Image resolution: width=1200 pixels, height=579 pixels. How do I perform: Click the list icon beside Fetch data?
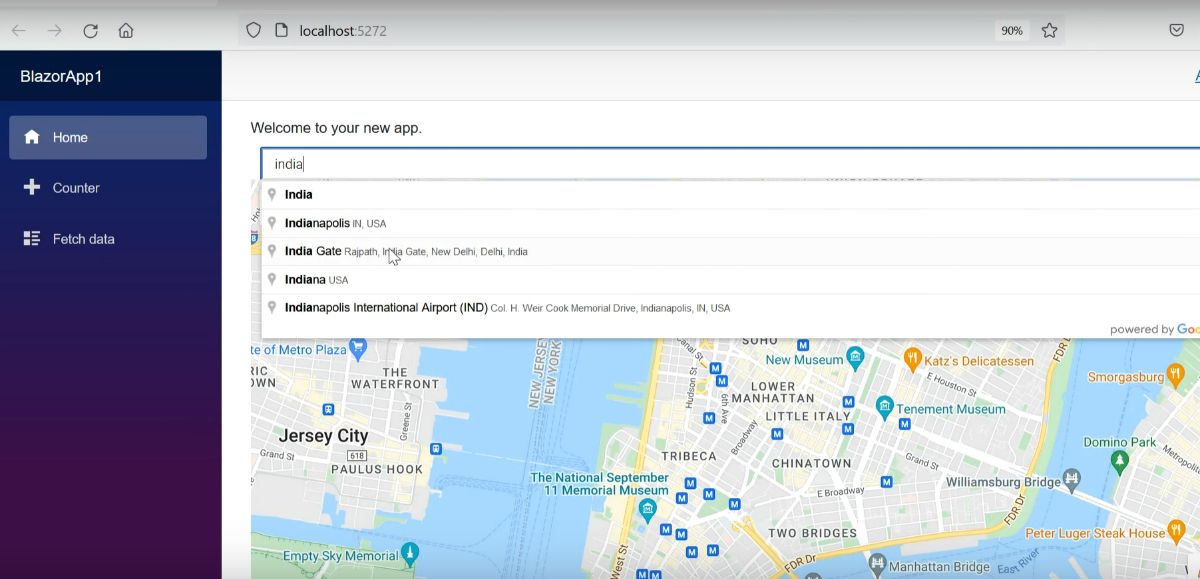(32, 238)
